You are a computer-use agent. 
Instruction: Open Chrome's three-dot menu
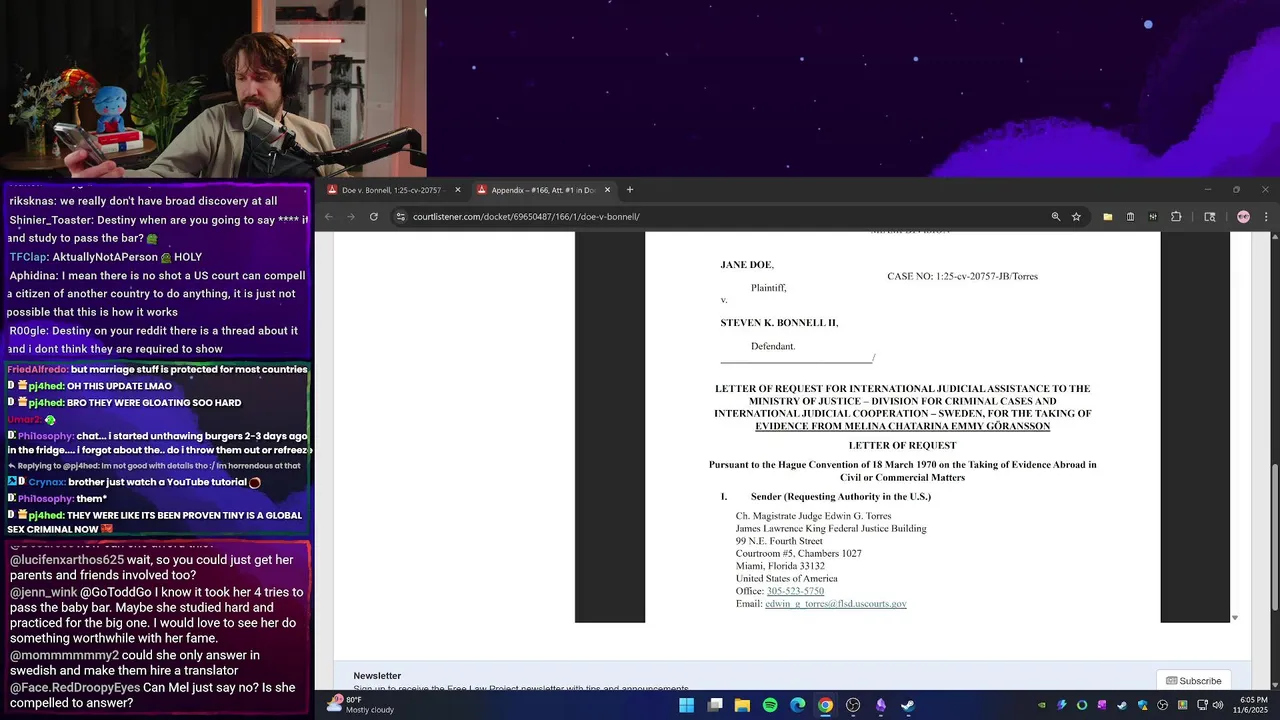(x=1266, y=217)
